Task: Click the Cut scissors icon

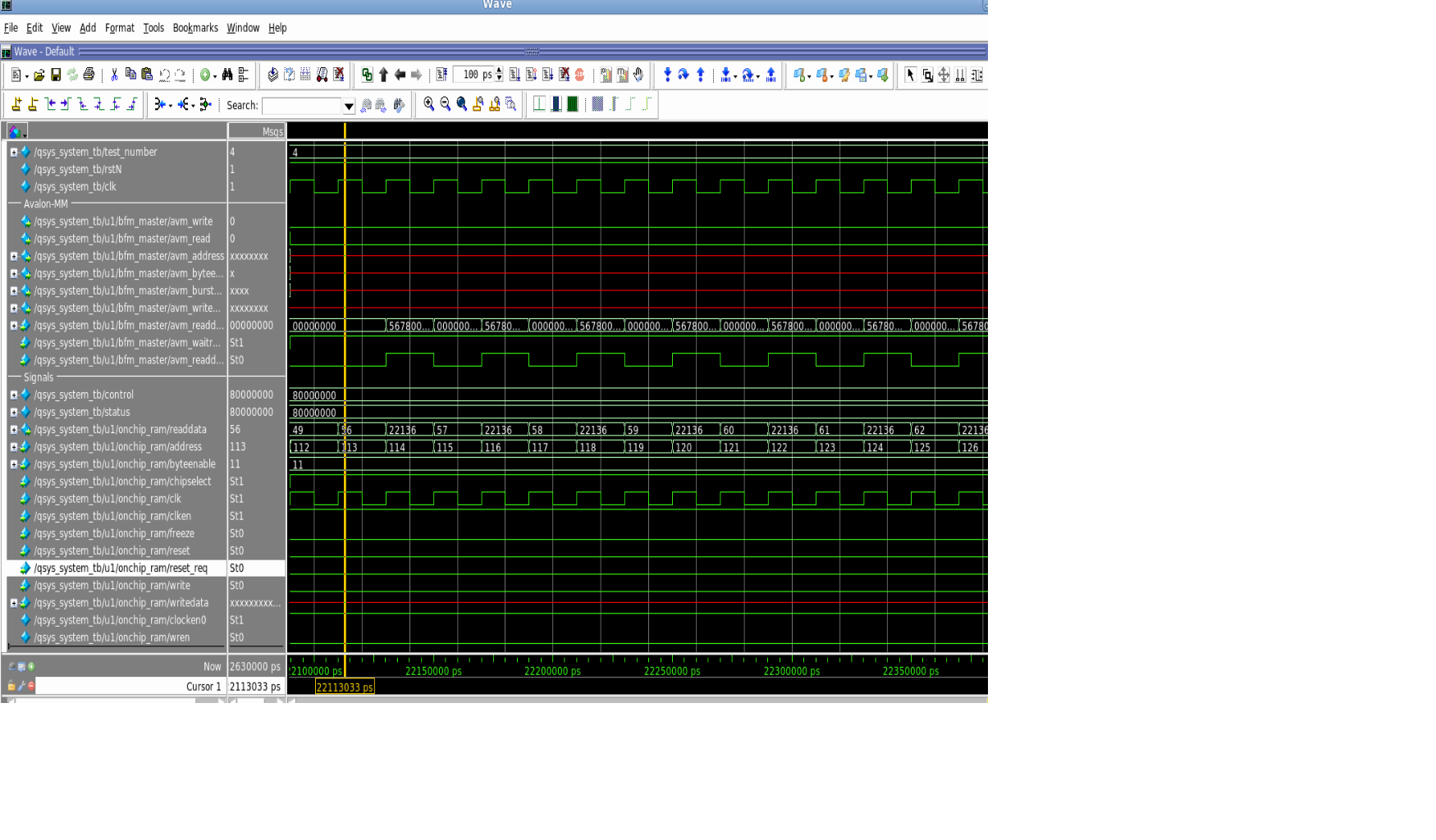Action: pos(114,75)
